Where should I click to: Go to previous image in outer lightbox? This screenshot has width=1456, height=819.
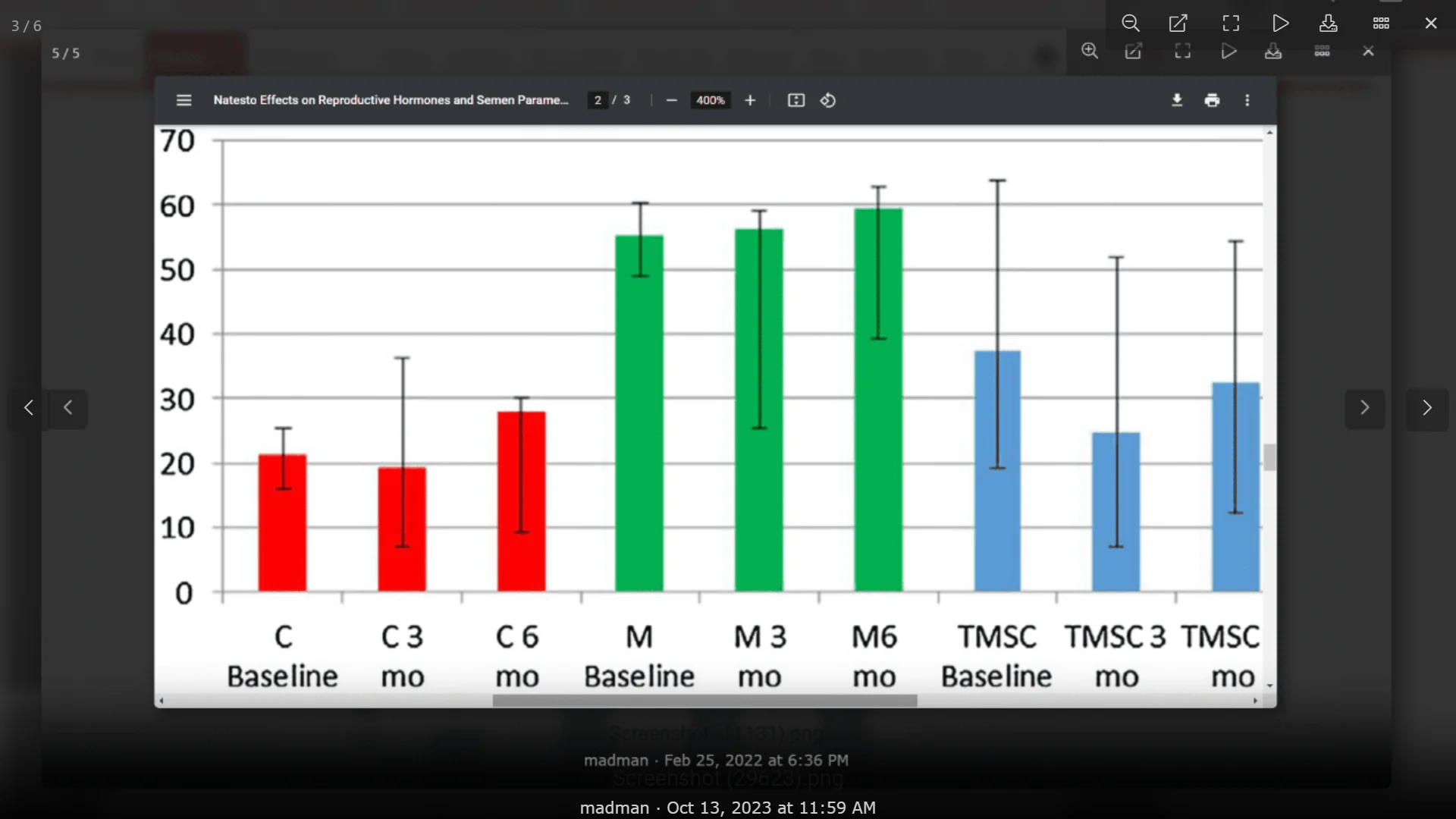[x=28, y=408]
